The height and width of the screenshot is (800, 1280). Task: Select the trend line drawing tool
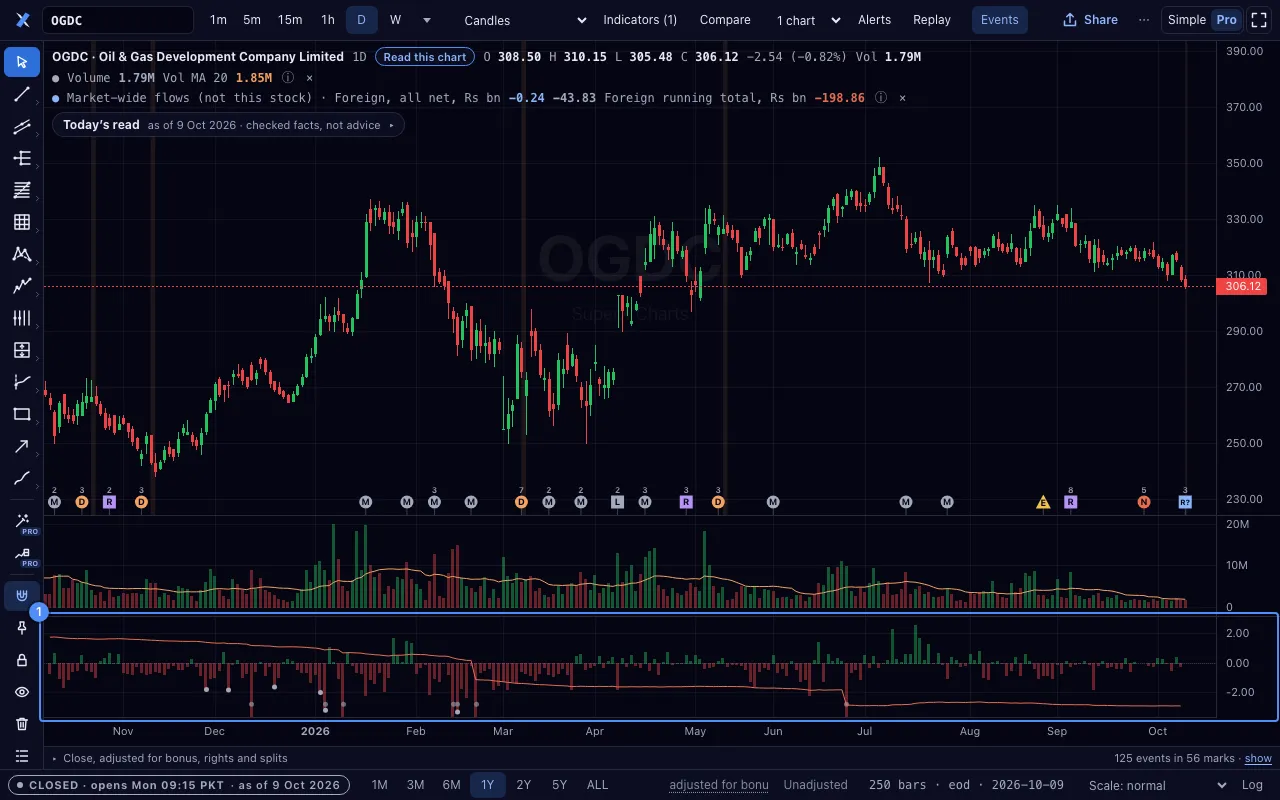click(x=22, y=94)
